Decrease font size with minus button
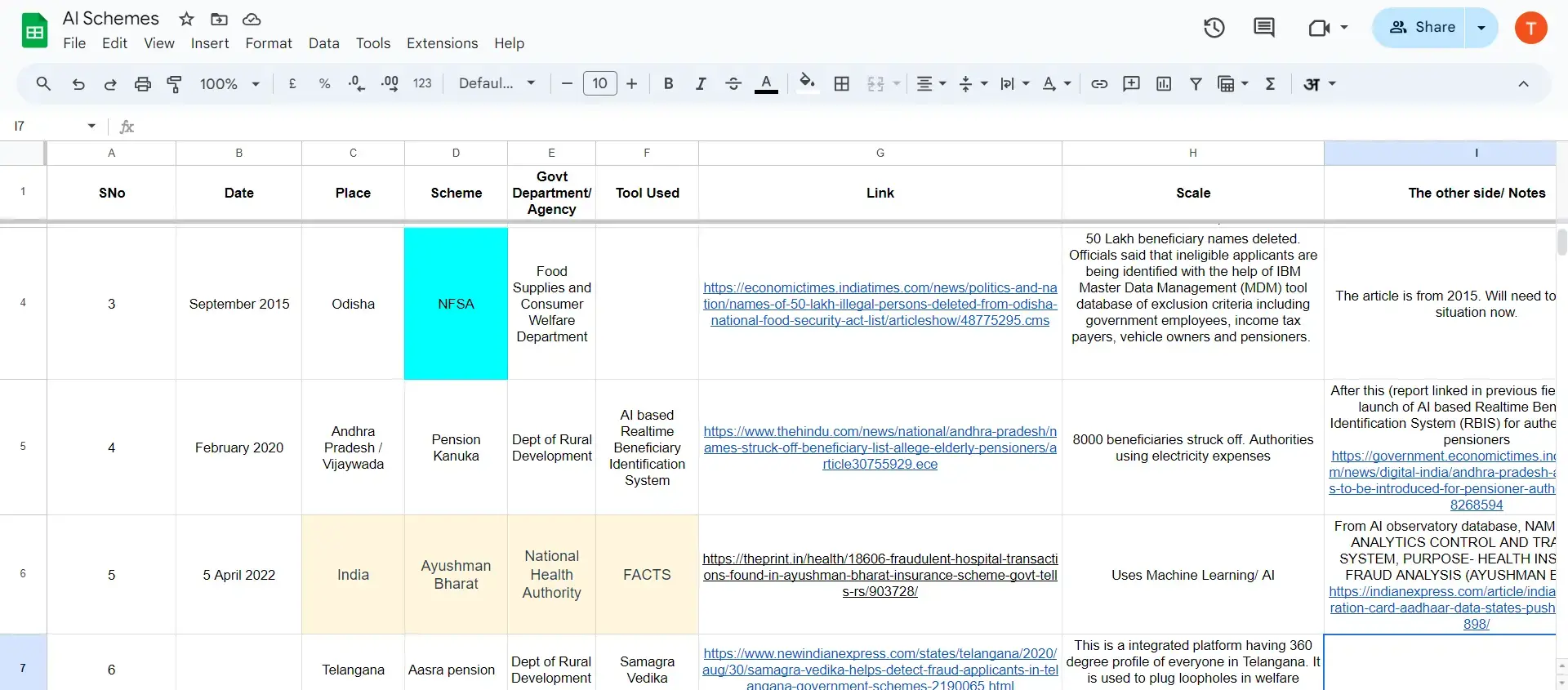This screenshot has height=690, width=1568. (567, 83)
